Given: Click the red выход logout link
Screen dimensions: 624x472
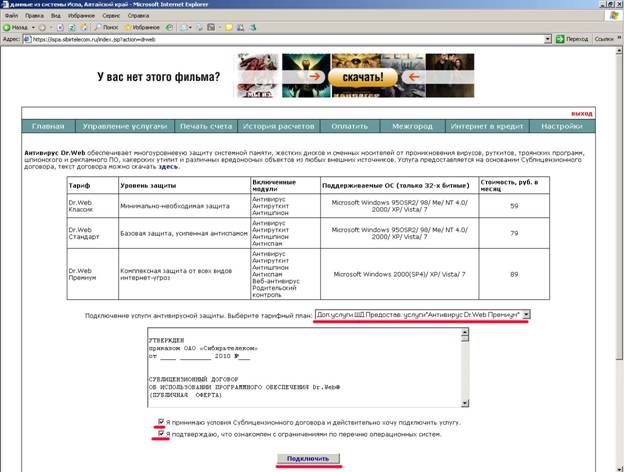Looking at the screenshot, I should (582, 113).
